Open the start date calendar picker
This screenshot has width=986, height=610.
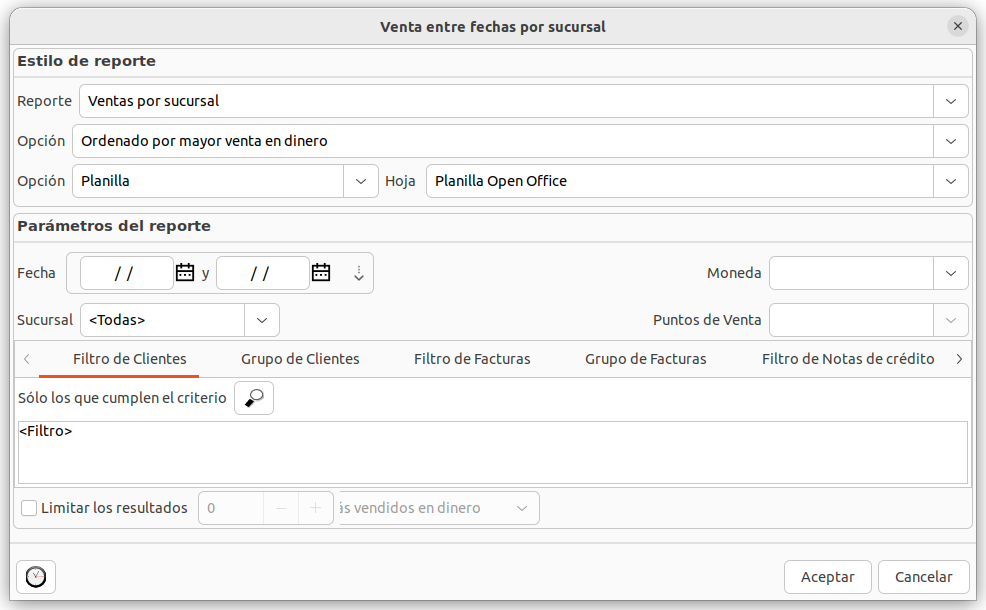[x=185, y=272]
